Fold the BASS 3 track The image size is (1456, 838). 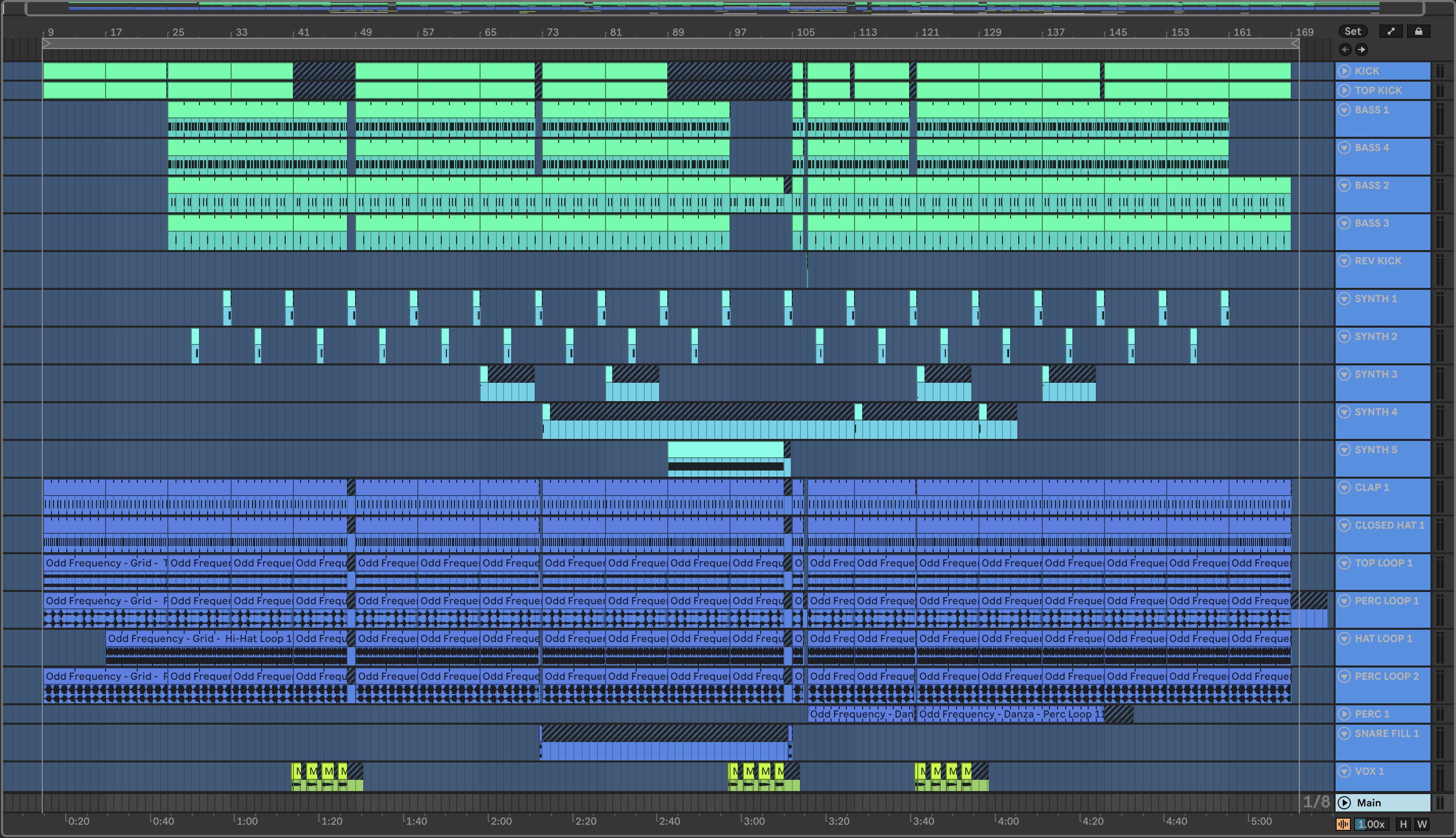click(1344, 224)
